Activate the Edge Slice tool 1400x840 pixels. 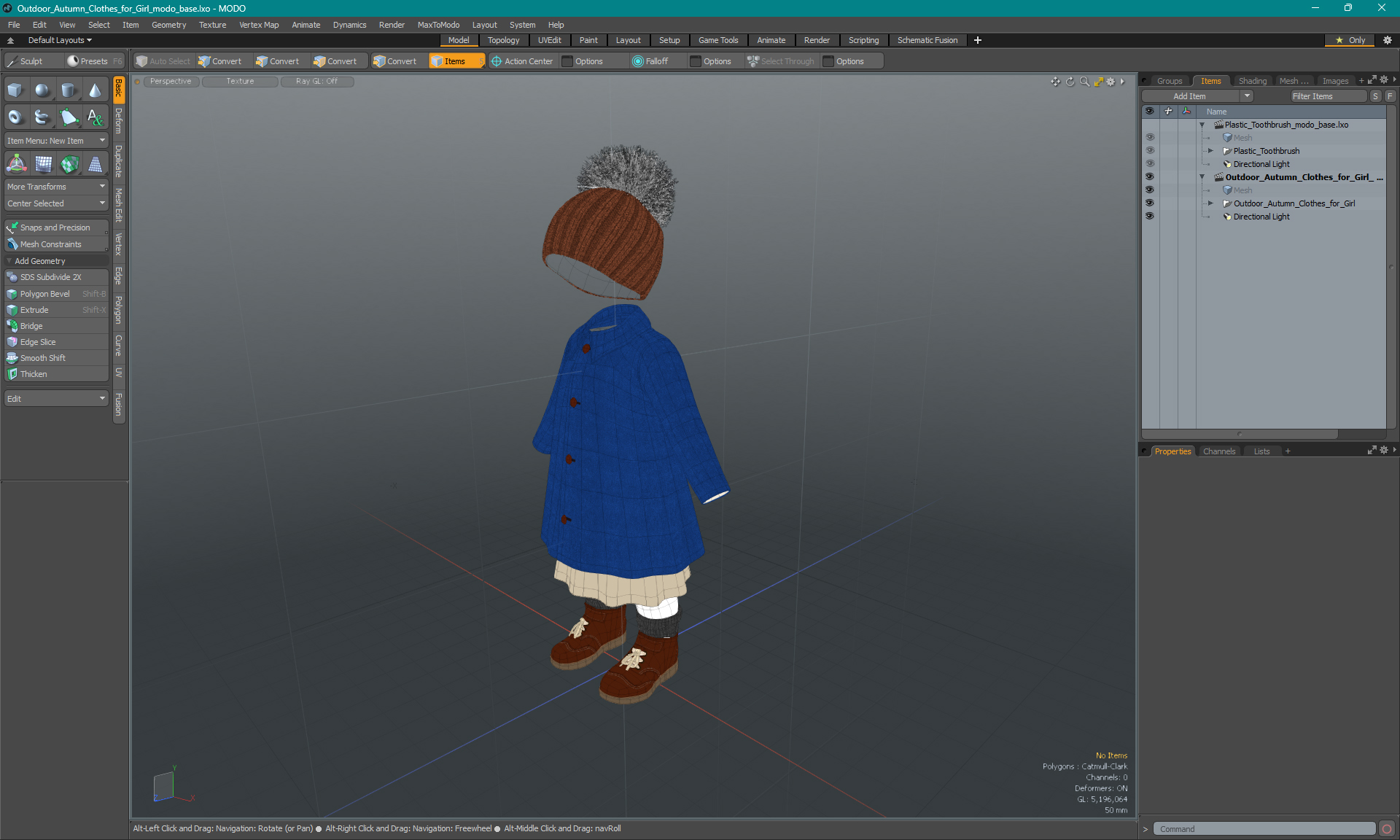[56, 342]
